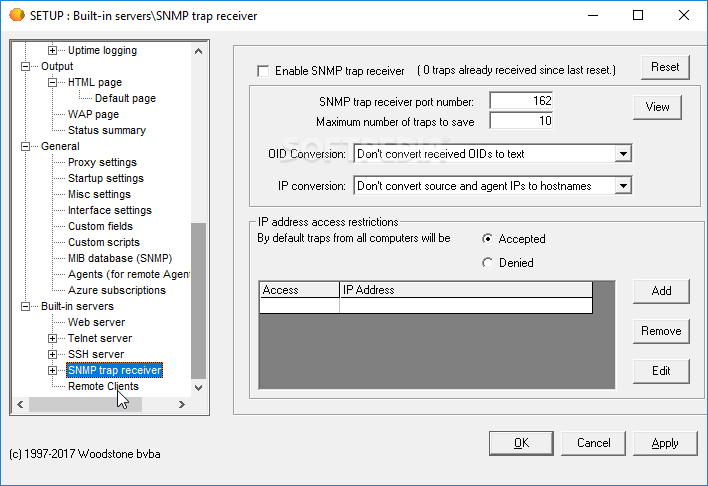This screenshot has height=486, width=708.
Task: Collapse the HTML page tree node
Action: pyautogui.click(x=52, y=82)
